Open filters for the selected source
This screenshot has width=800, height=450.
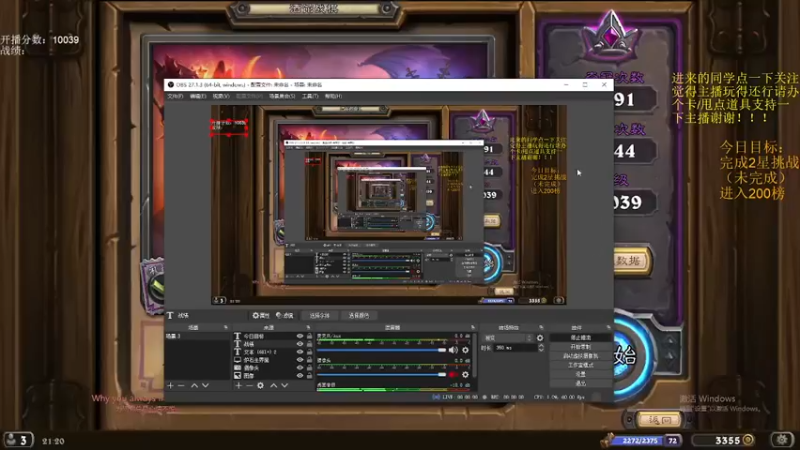click(x=285, y=315)
